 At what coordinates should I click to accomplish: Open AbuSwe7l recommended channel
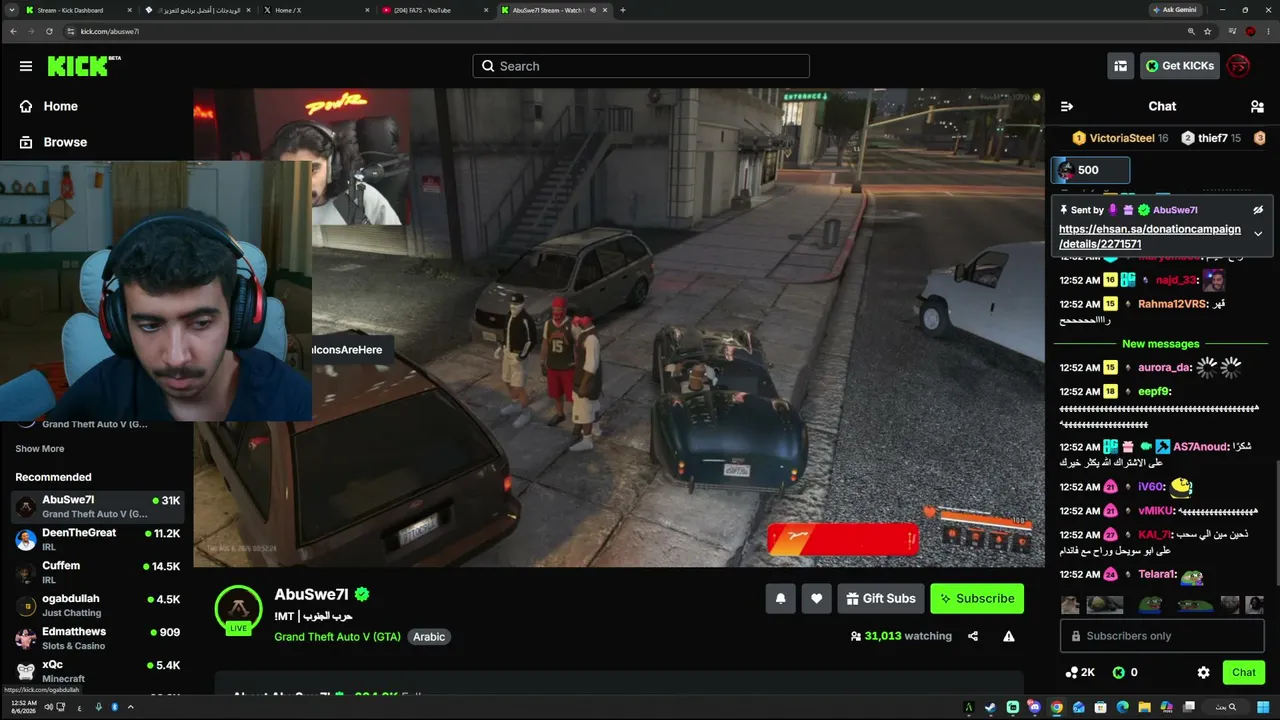97,506
